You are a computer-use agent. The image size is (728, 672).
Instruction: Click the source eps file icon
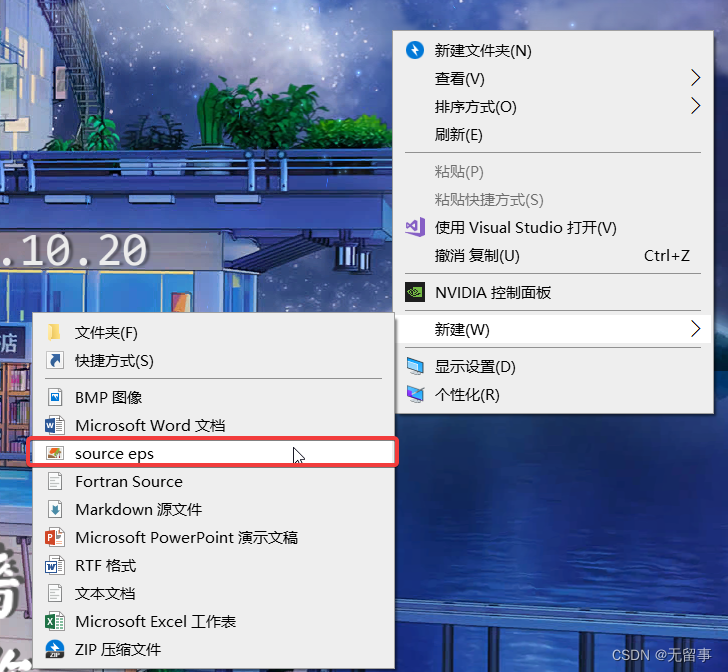point(55,453)
